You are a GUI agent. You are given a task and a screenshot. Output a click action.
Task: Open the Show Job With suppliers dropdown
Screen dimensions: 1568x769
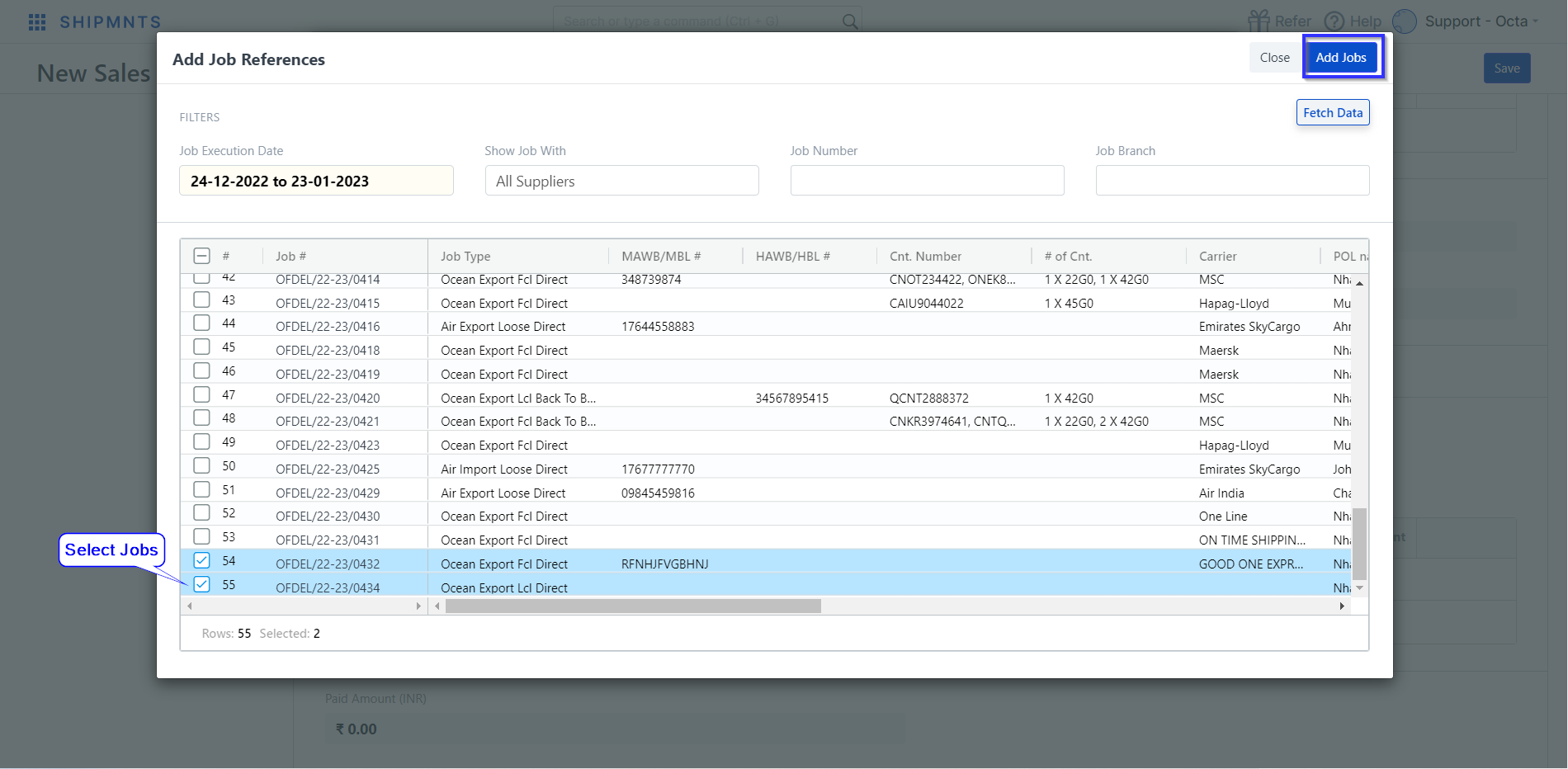[x=621, y=181]
